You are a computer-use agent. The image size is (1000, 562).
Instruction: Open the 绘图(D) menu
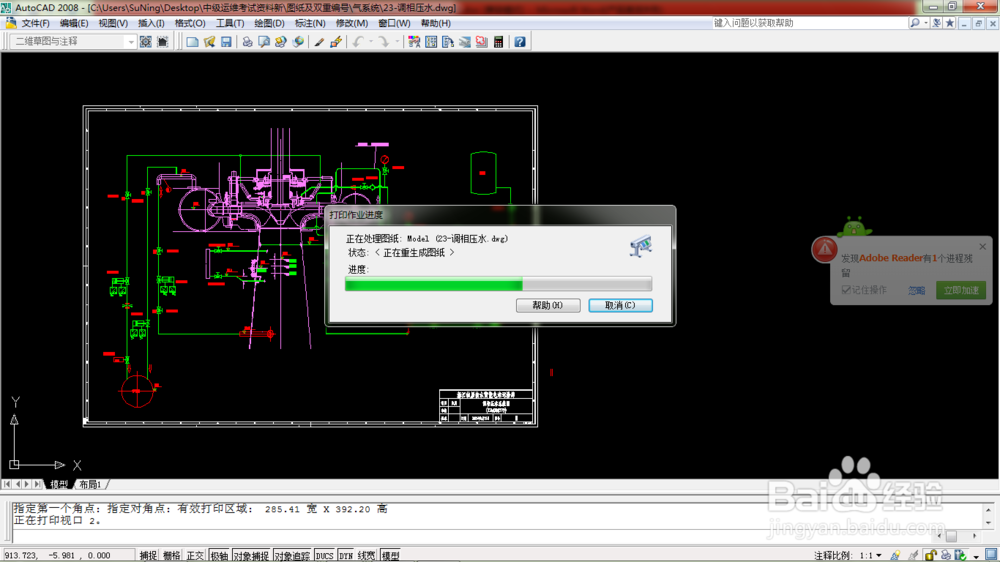pyautogui.click(x=269, y=23)
